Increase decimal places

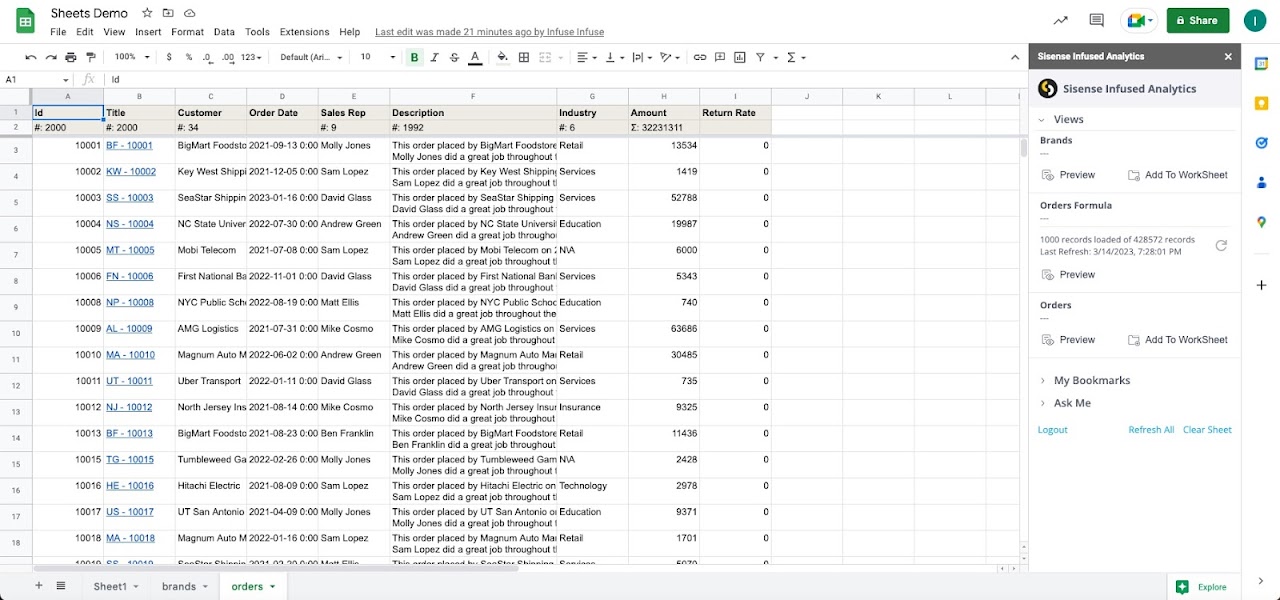228,58
